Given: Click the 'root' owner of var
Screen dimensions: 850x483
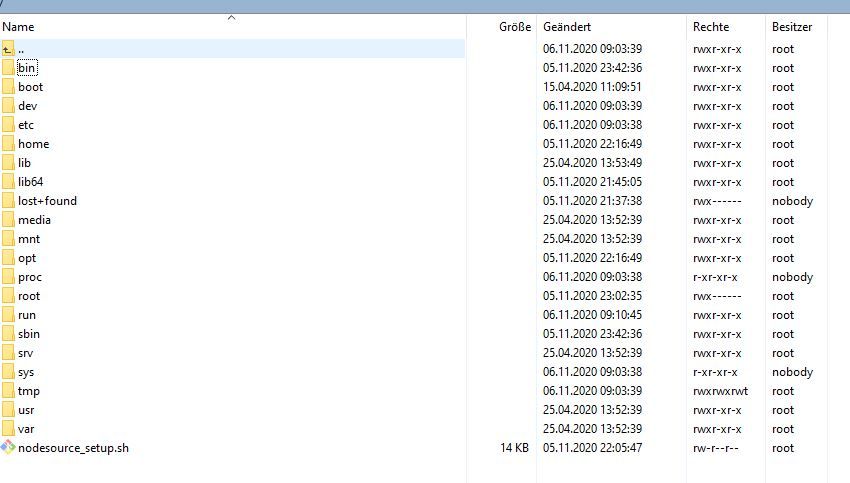Looking at the screenshot, I should (x=783, y=429).
